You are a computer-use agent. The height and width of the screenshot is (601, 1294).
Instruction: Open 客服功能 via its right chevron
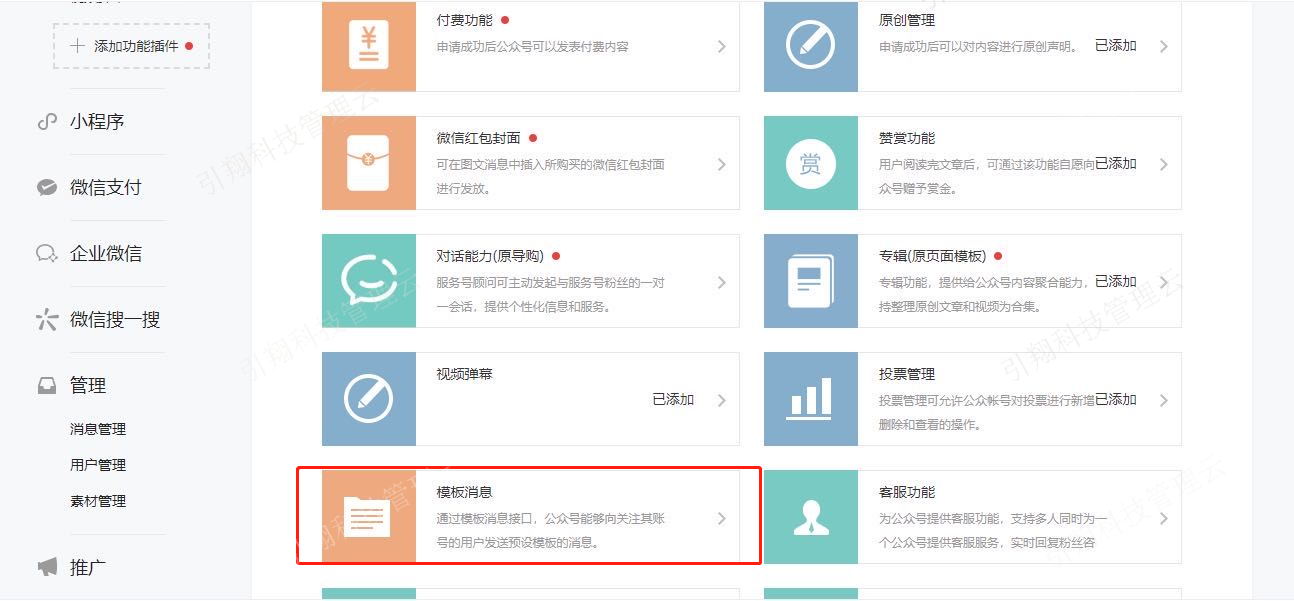coord(1163,518)
